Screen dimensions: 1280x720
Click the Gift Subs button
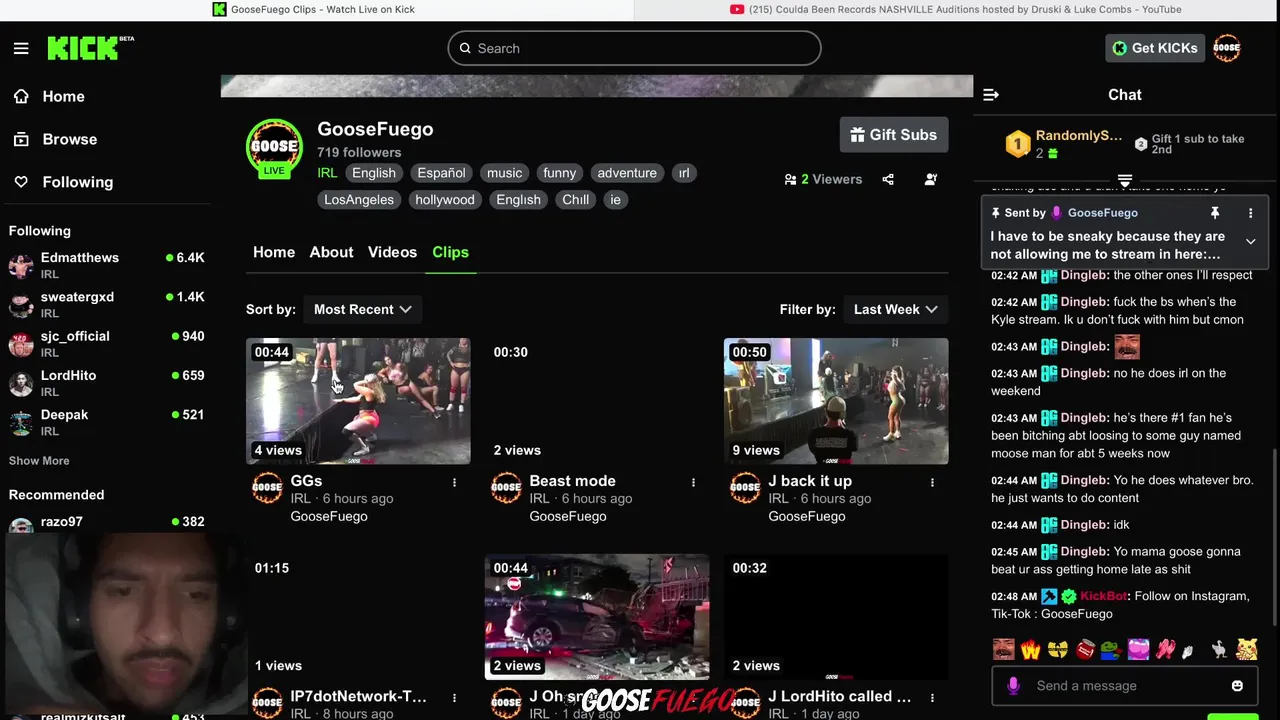894,135
